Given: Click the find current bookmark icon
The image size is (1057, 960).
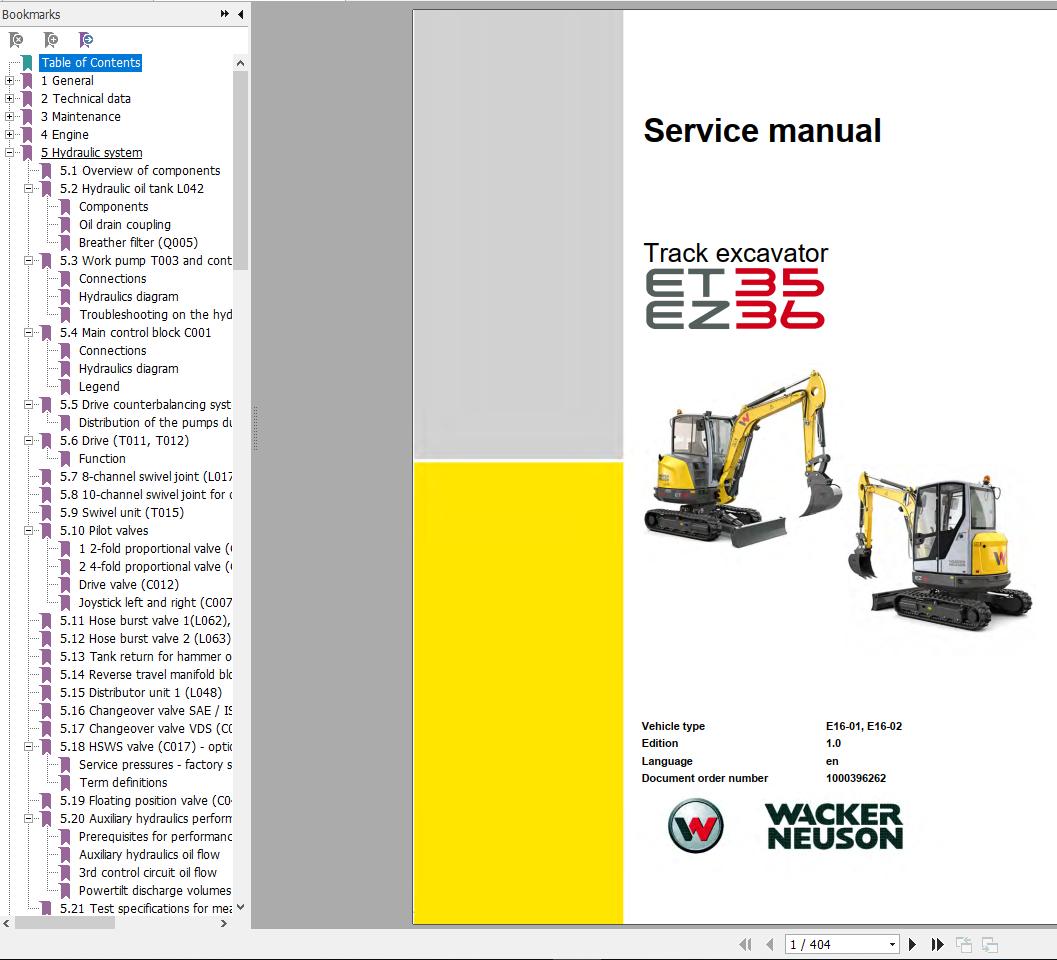Looking at the screenshot, I should (x=86, y=40).
